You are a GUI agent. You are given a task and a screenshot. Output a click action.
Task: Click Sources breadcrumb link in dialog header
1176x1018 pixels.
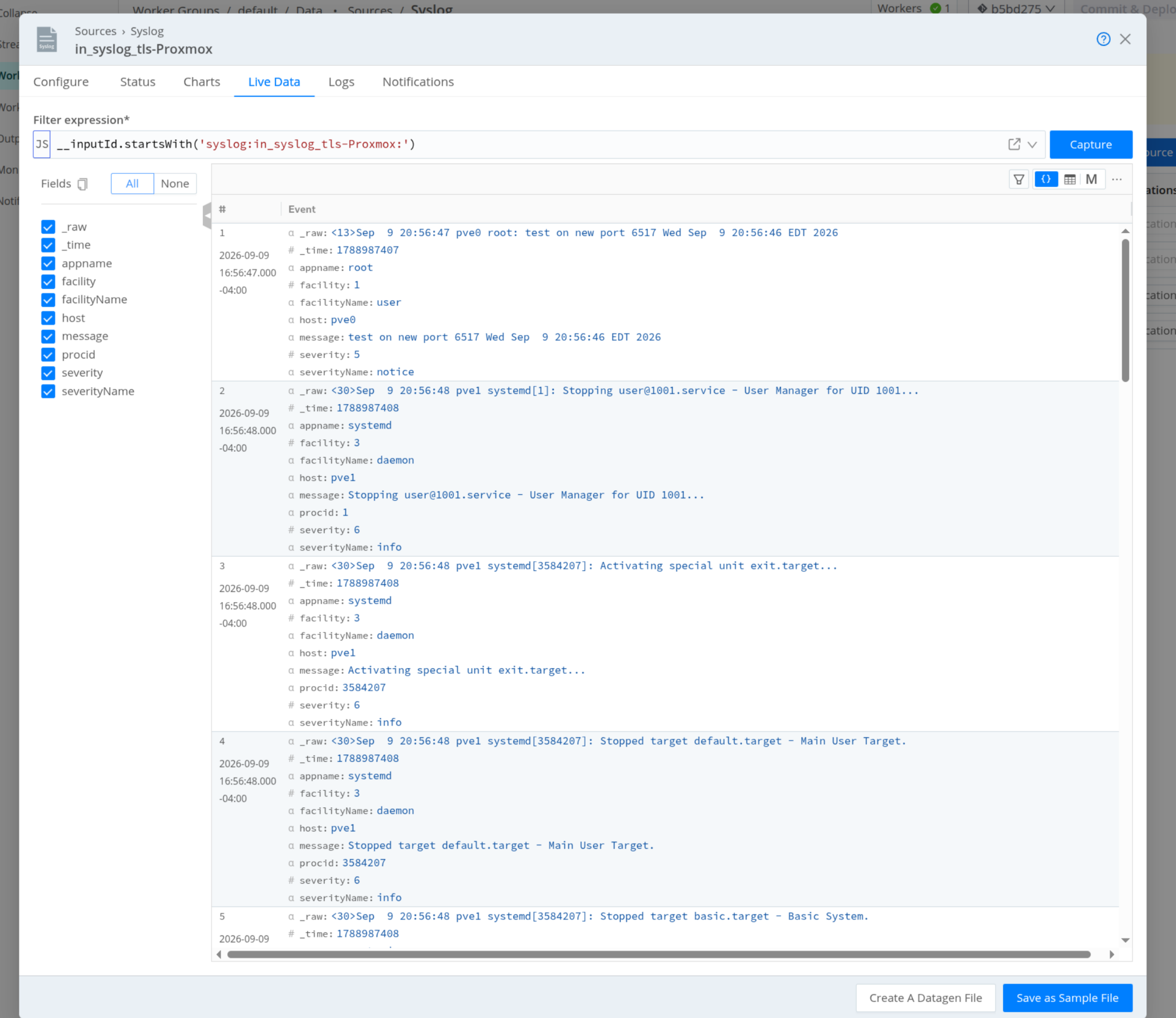point(95,31)
